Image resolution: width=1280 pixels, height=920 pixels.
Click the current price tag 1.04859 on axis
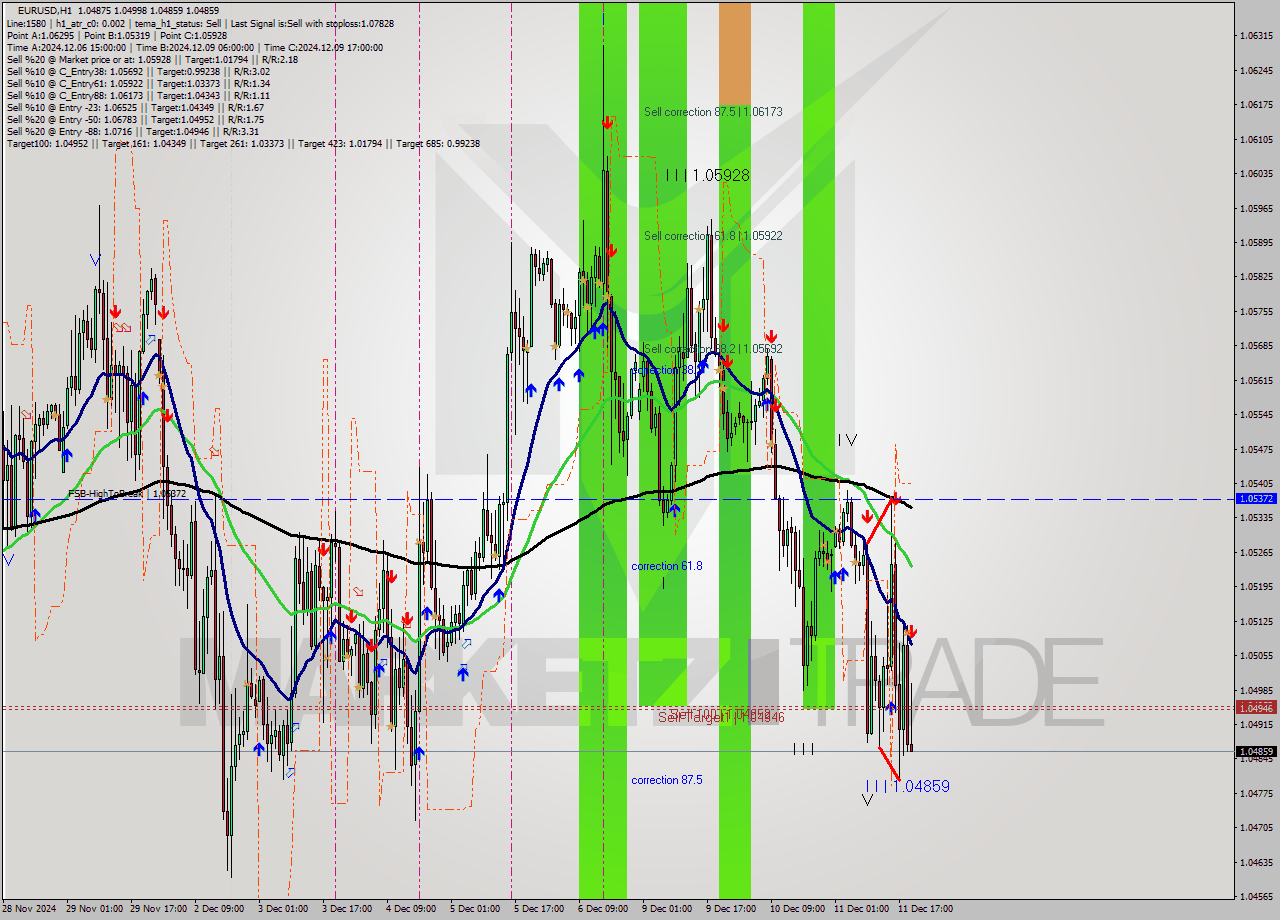[x=1256, y=751]
